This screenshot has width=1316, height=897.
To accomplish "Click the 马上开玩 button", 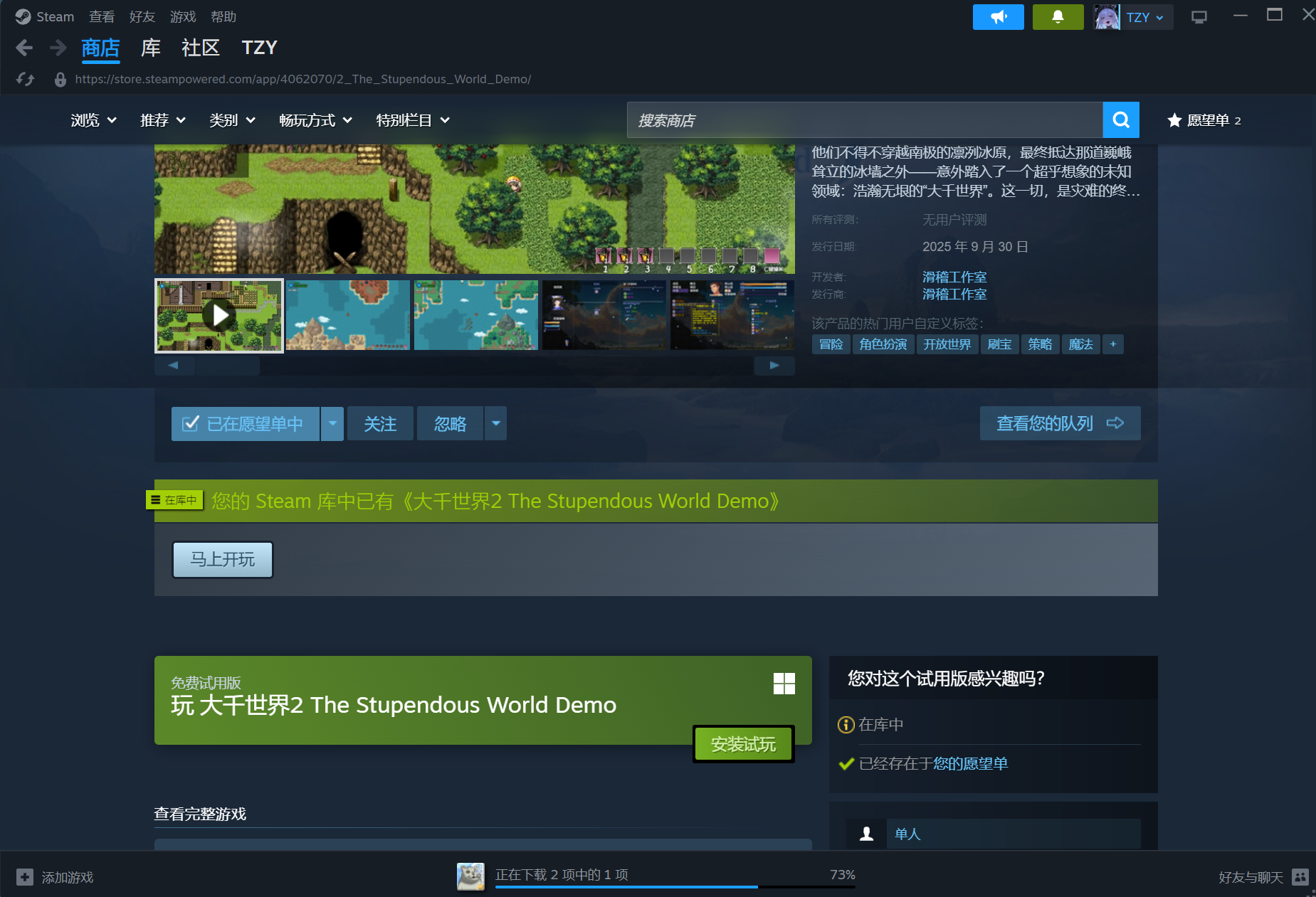I will point(223,560).
